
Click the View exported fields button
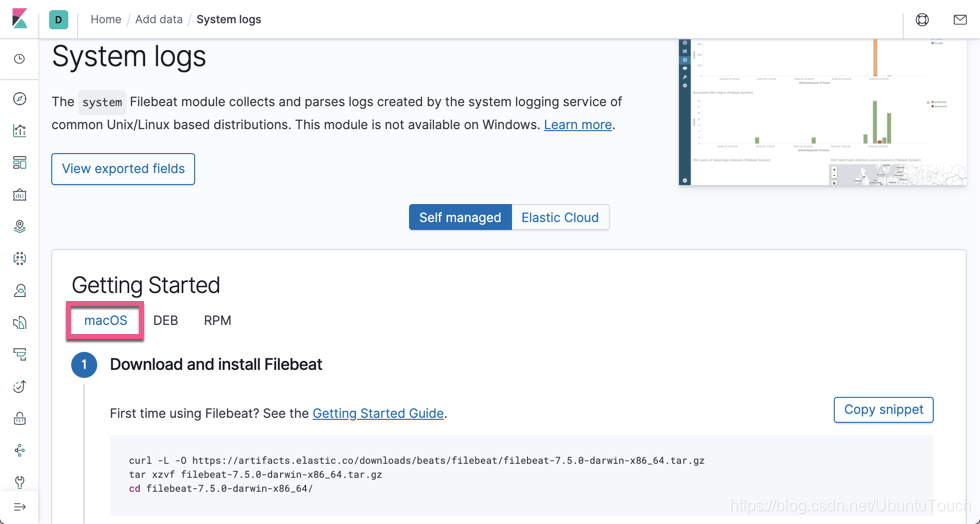point(123,169)
